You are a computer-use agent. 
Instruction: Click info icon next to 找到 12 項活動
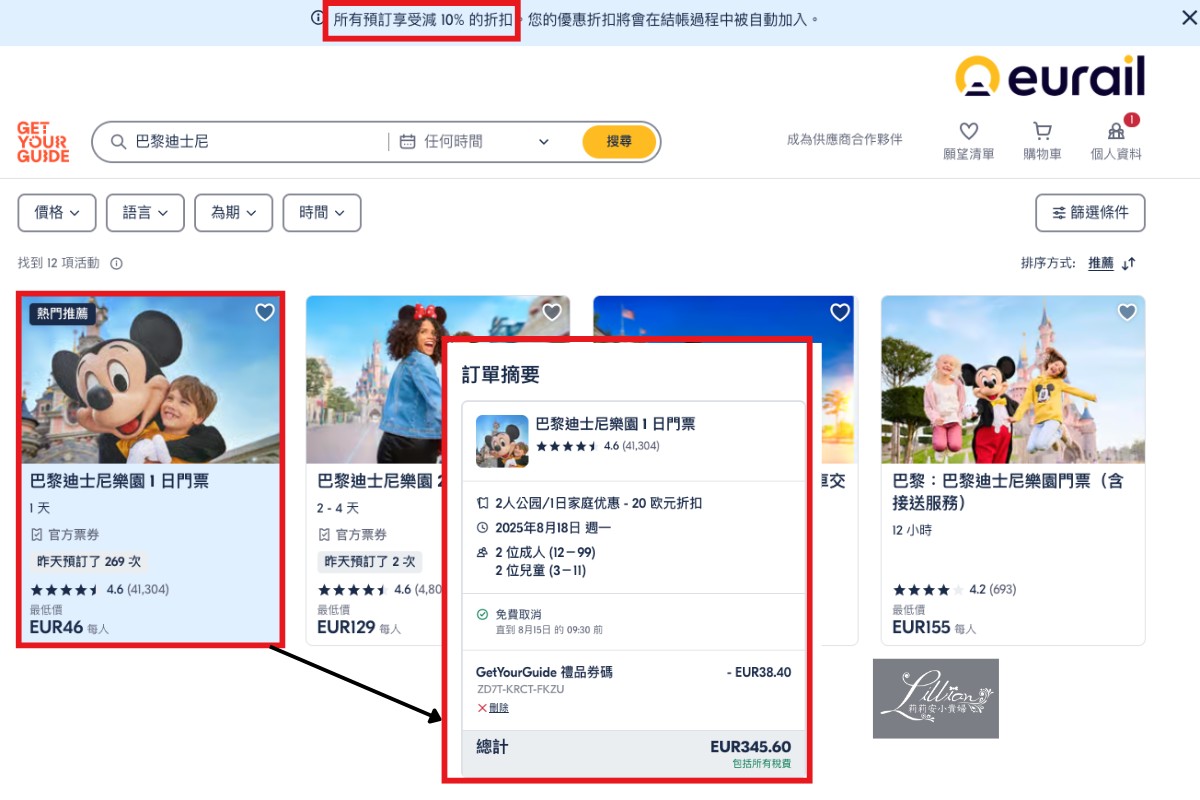coord(116,264)
